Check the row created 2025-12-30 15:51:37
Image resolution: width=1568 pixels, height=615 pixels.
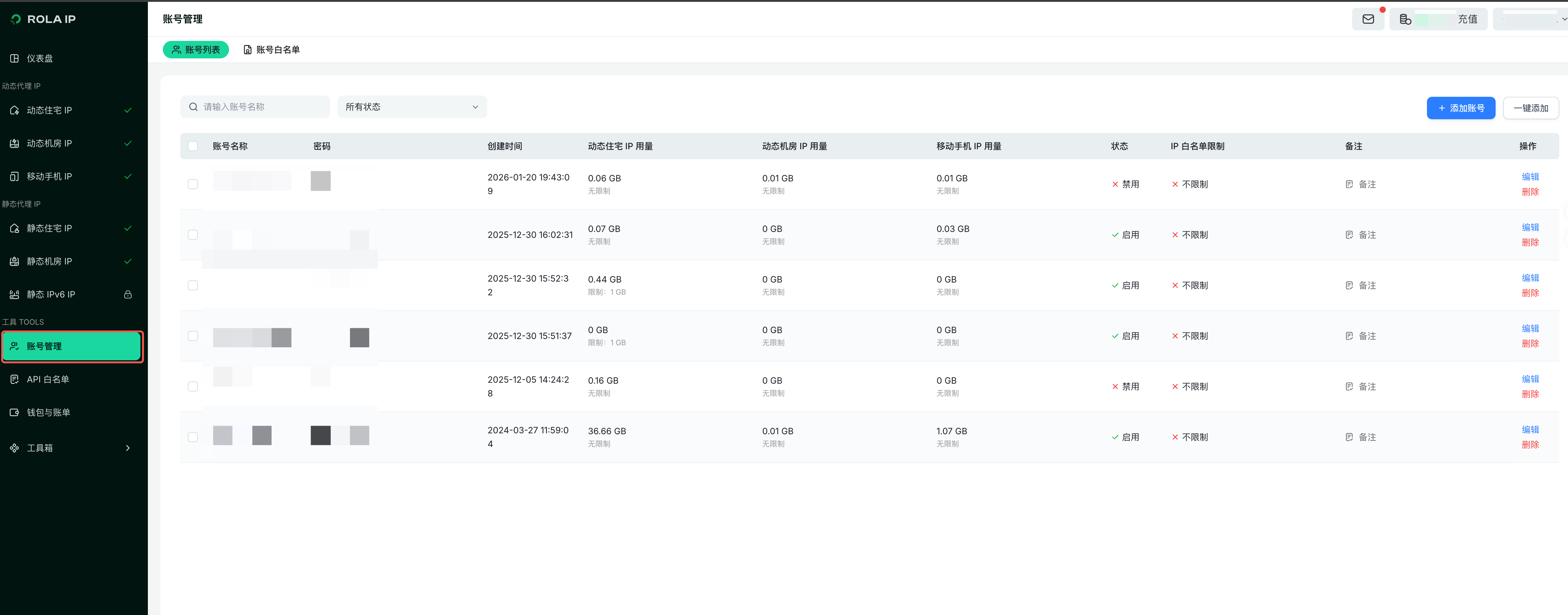[193, 336]
